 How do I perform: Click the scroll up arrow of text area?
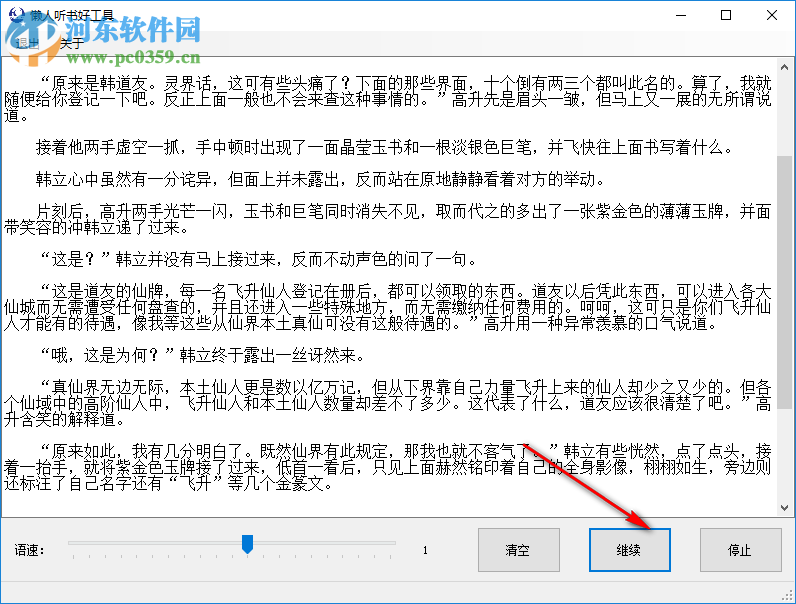(x=784, y=67)
